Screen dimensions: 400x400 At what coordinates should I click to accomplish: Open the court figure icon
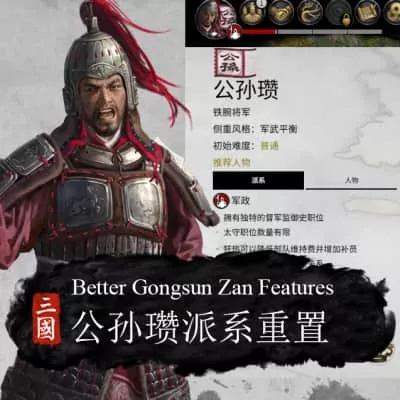pos(253,13)
